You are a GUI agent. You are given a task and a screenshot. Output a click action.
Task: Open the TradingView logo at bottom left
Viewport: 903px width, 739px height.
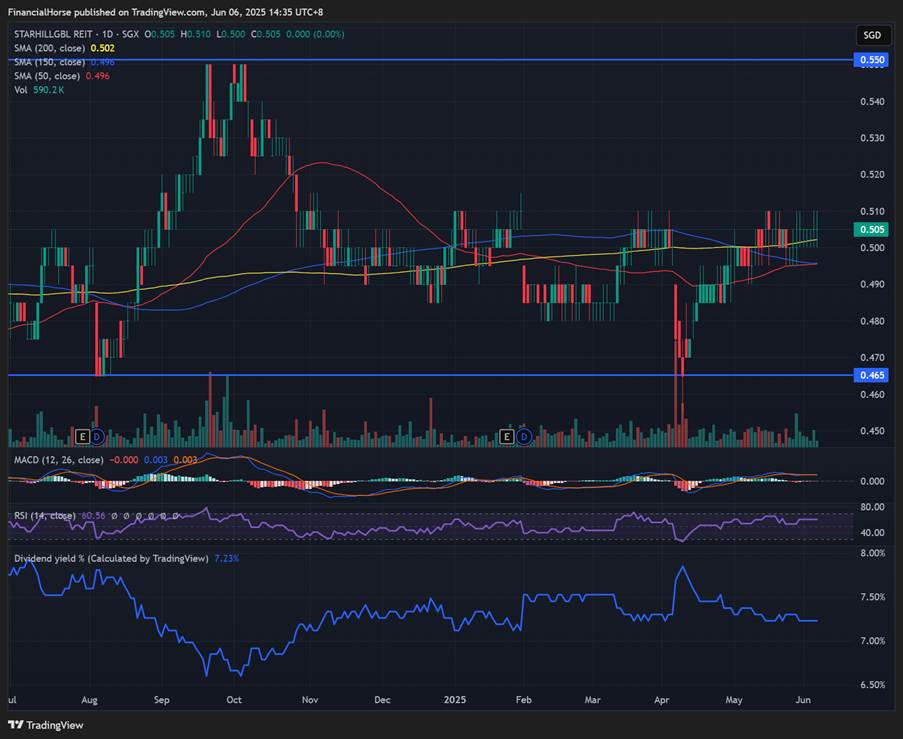[46, 725]
